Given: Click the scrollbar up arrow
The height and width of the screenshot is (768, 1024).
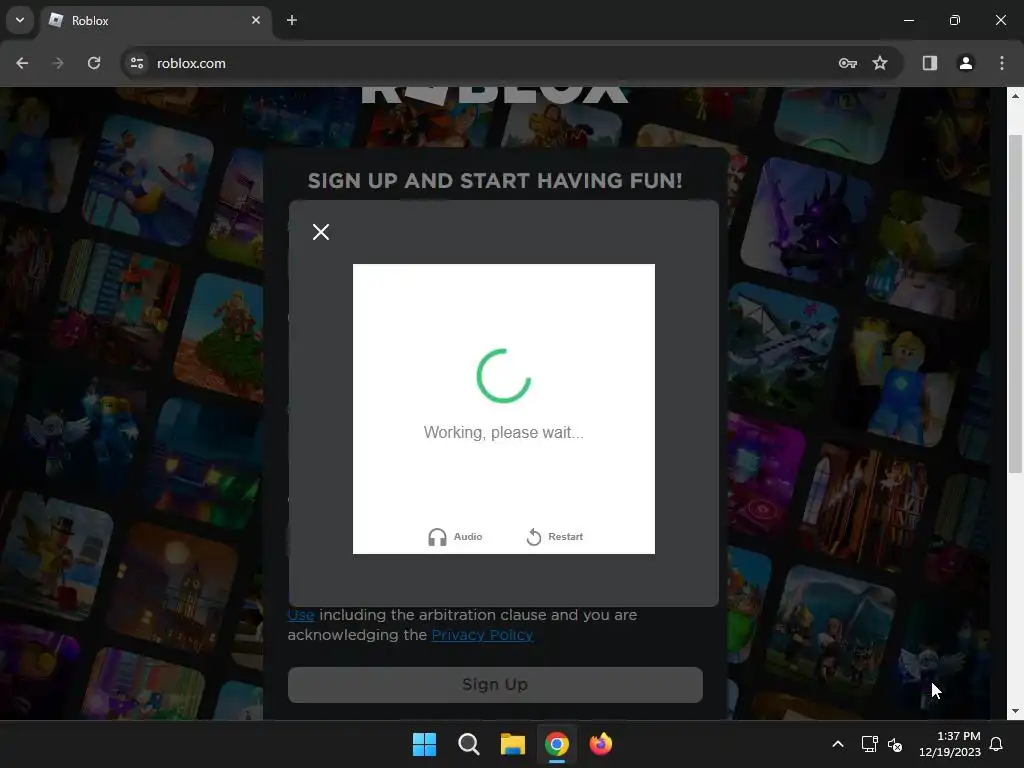Looking at the screenshot, I should (1015, 95).
